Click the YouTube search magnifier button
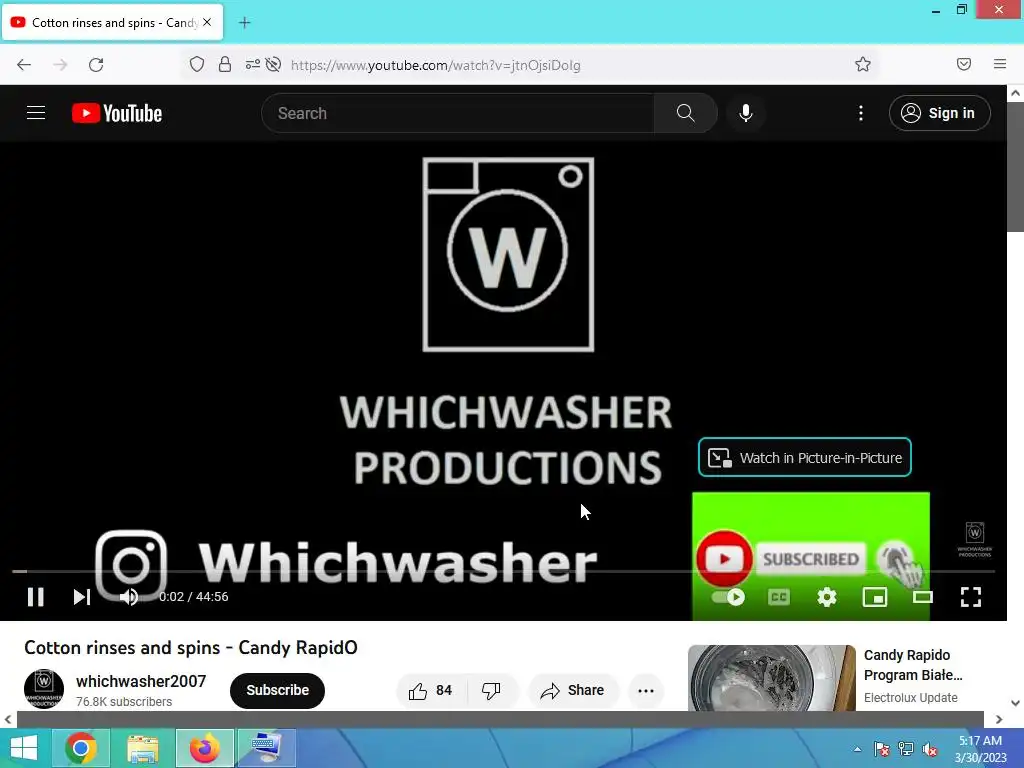Screen dimensions: 1024x768 click(x=685, y=113)
